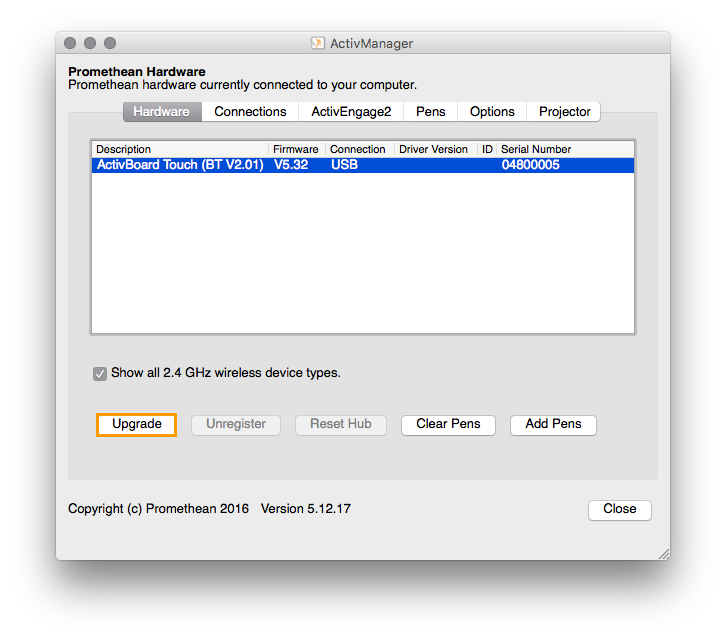Screen dimensions: 726x640
Task: Click the Add Pens button
Action: 553,425
